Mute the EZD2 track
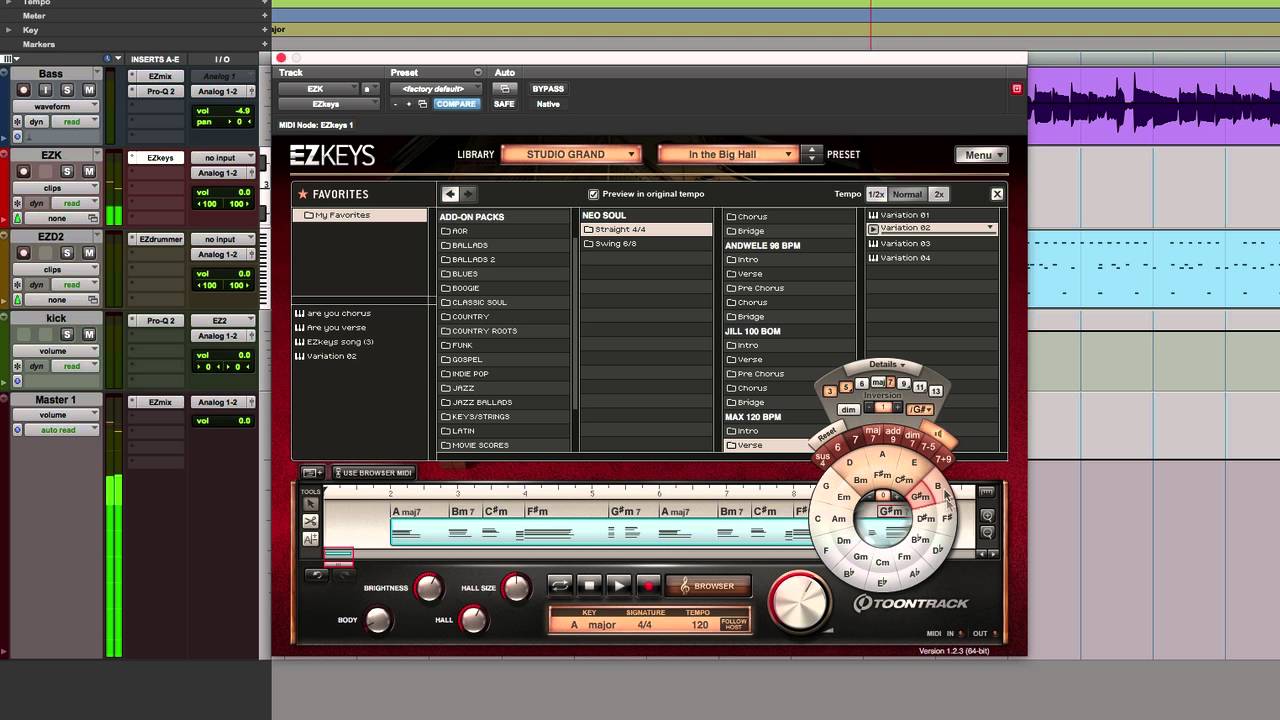Viewport: 1280px width, 720px height. click(x=89, y=253)
